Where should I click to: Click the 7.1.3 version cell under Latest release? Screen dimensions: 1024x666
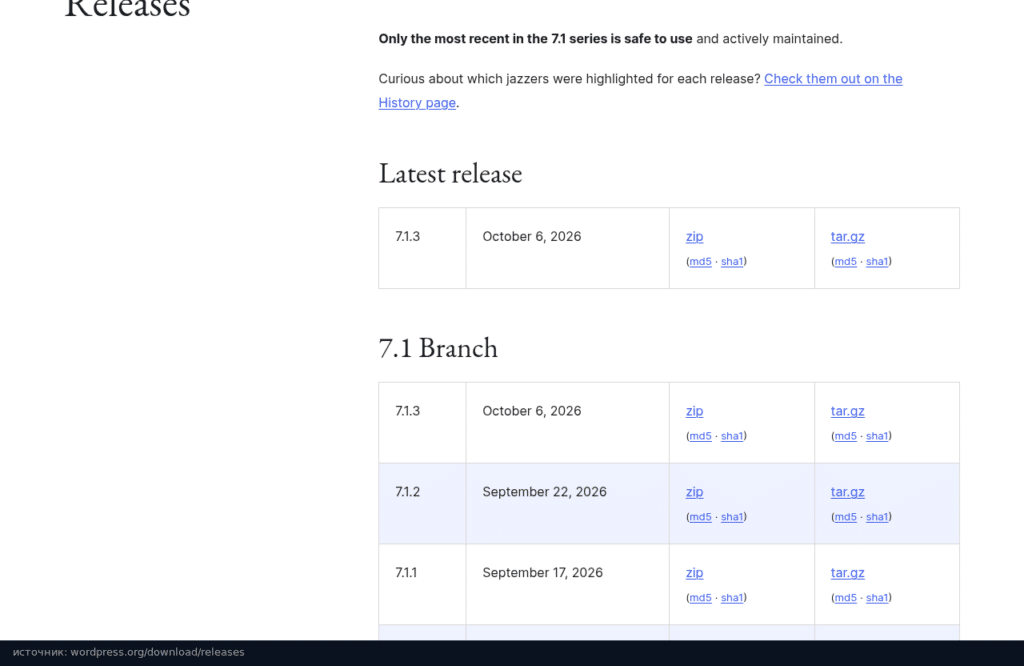point(423,248)
